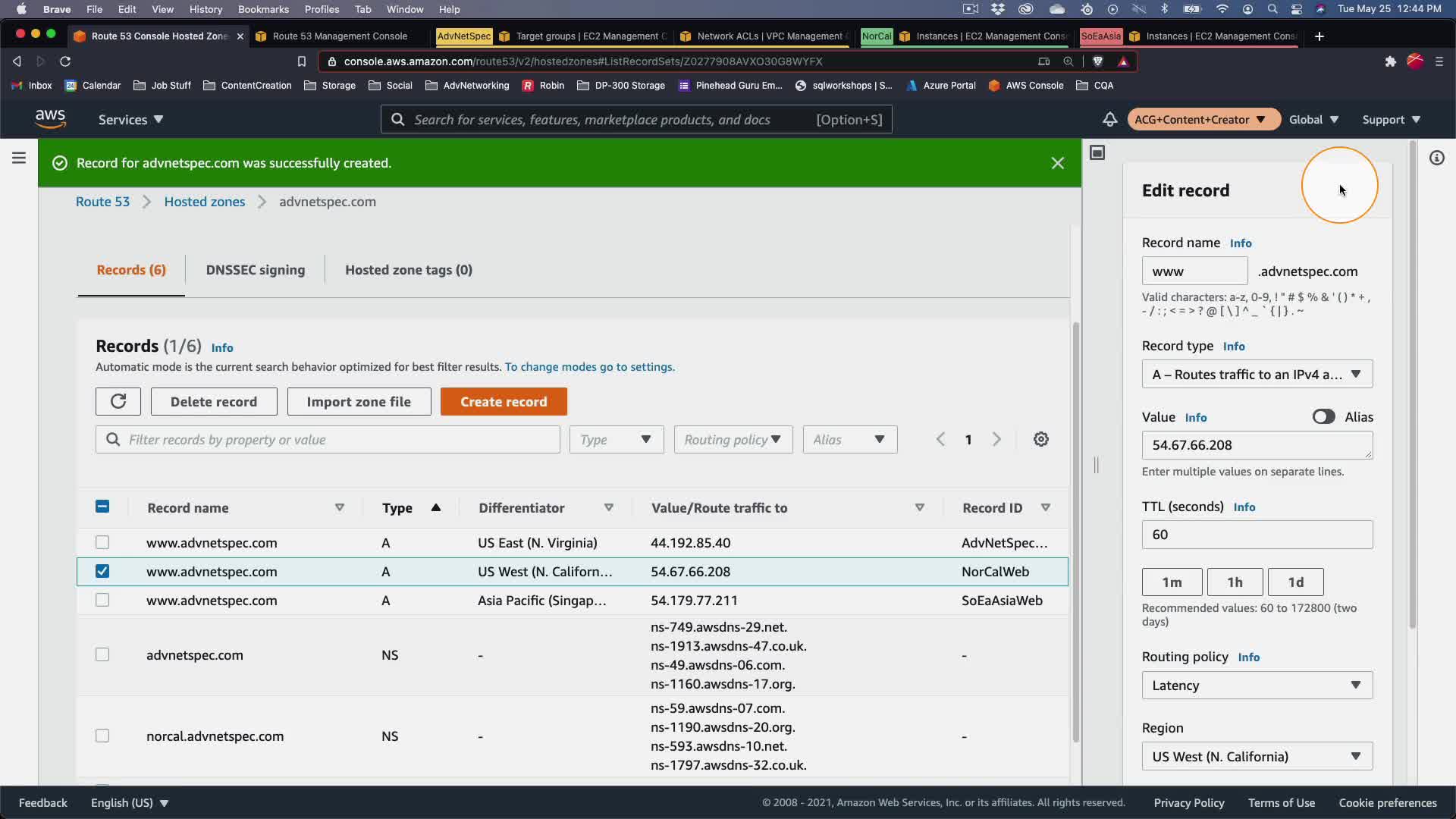Check the US East N. Virginia record

tap(102, 542)
